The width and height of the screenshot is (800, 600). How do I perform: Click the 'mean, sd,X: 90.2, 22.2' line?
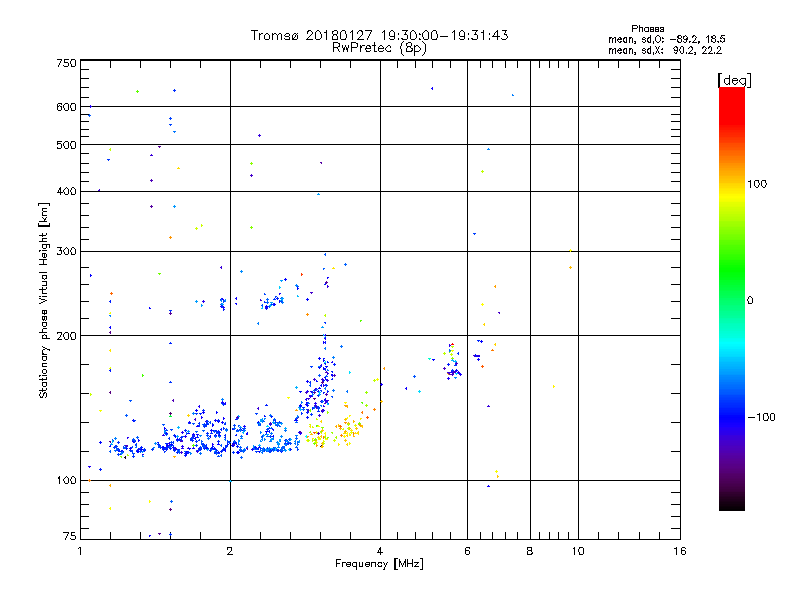(x=665, y=50)
